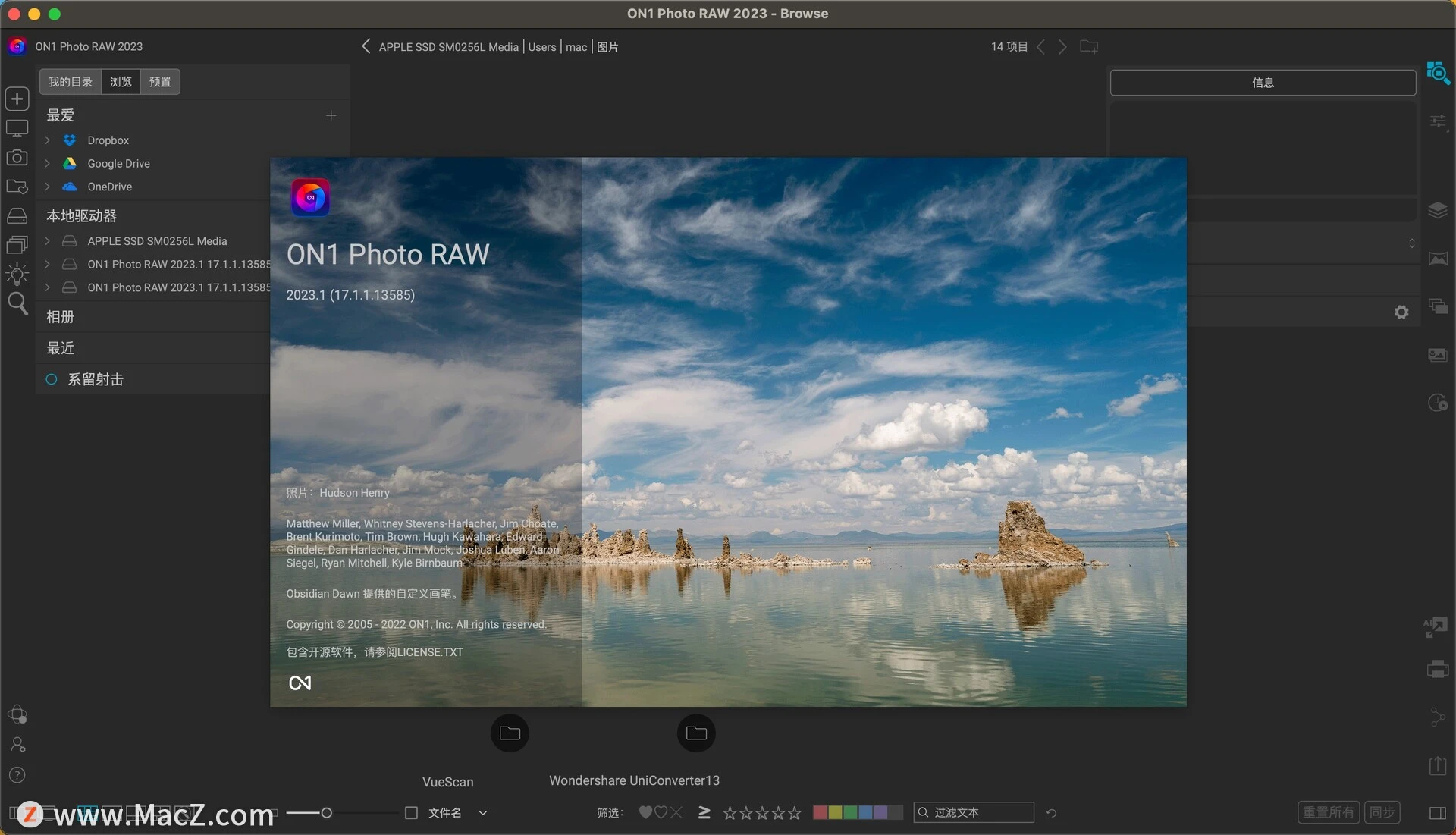Screen dimensions: 1456x835
Task: Expand the second ON1 Photo RAW 2023.1 volume
Action: point(47,287)
